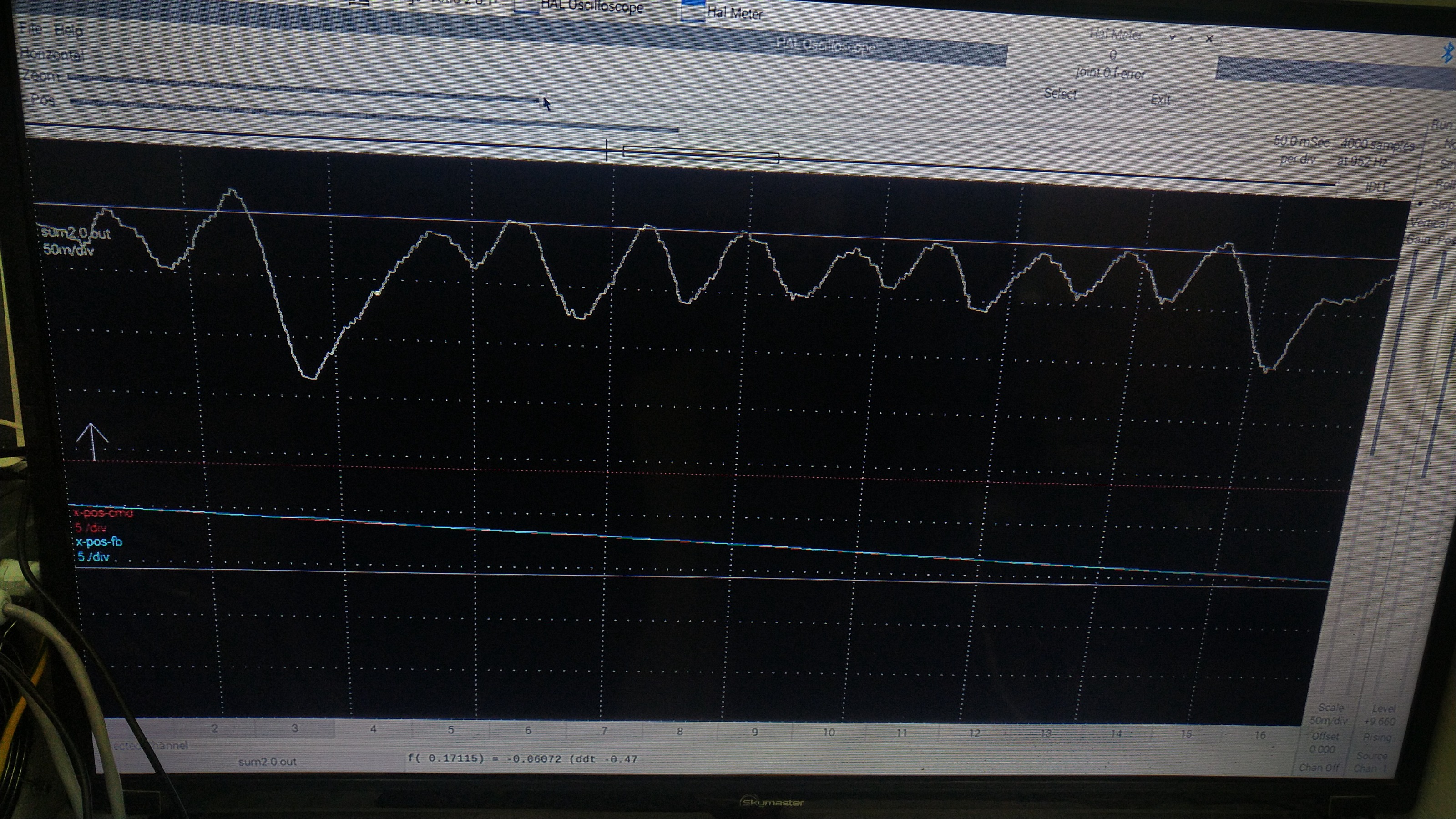Image resolution: width=1456 pixels, height=819 pixels.
Task: Open the File menu
Action: (30, 28)
